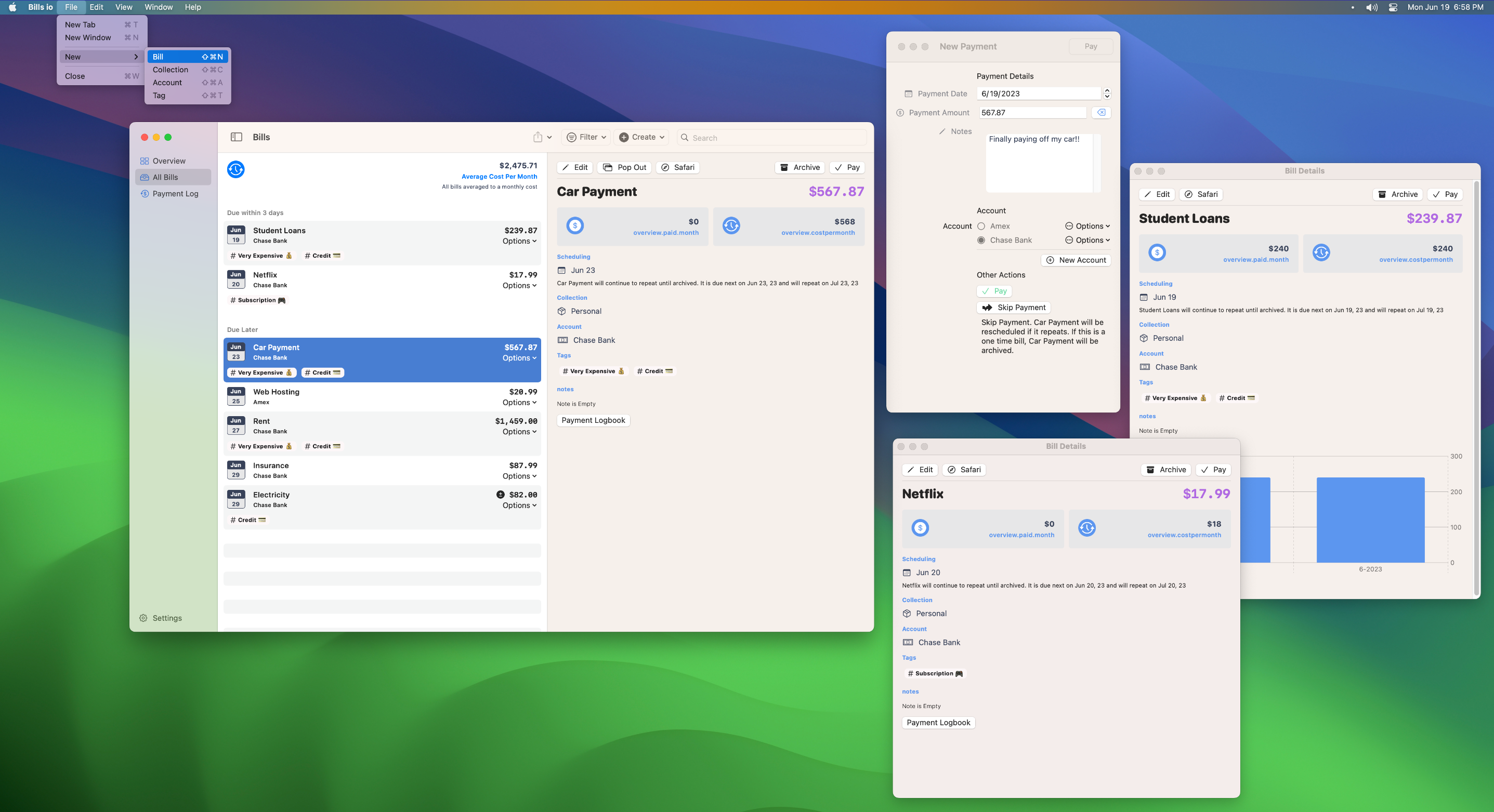Open the Window menu in the menu bar
This screenshot has width=1494, height=812.
159,7
